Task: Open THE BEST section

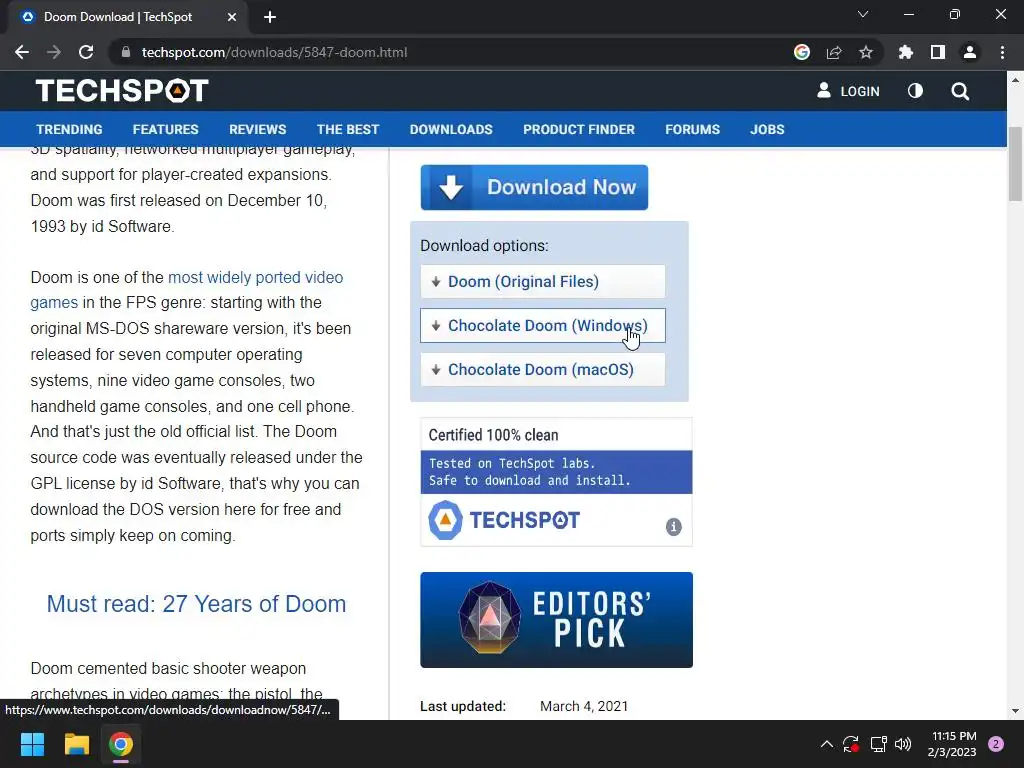Action: click(347, 129)
